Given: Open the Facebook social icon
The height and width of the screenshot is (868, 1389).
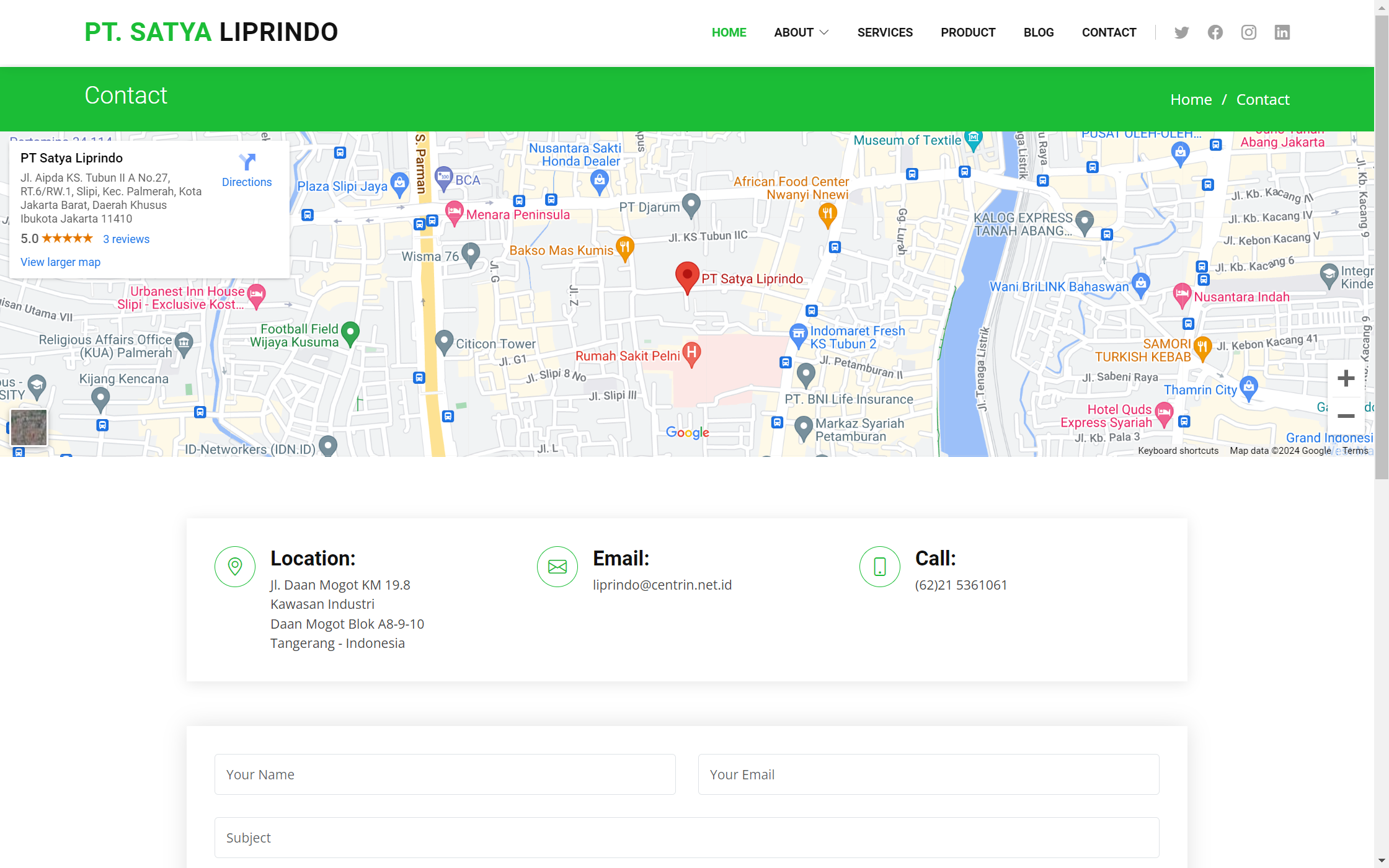Looking at the screenshot, I should pyautogui.click(x=1215, y=32).
